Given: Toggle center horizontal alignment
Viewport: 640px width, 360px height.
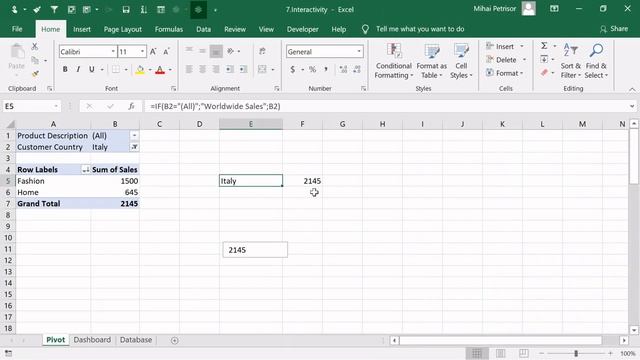Looking at the screenshot, I should tap(202, 69).
